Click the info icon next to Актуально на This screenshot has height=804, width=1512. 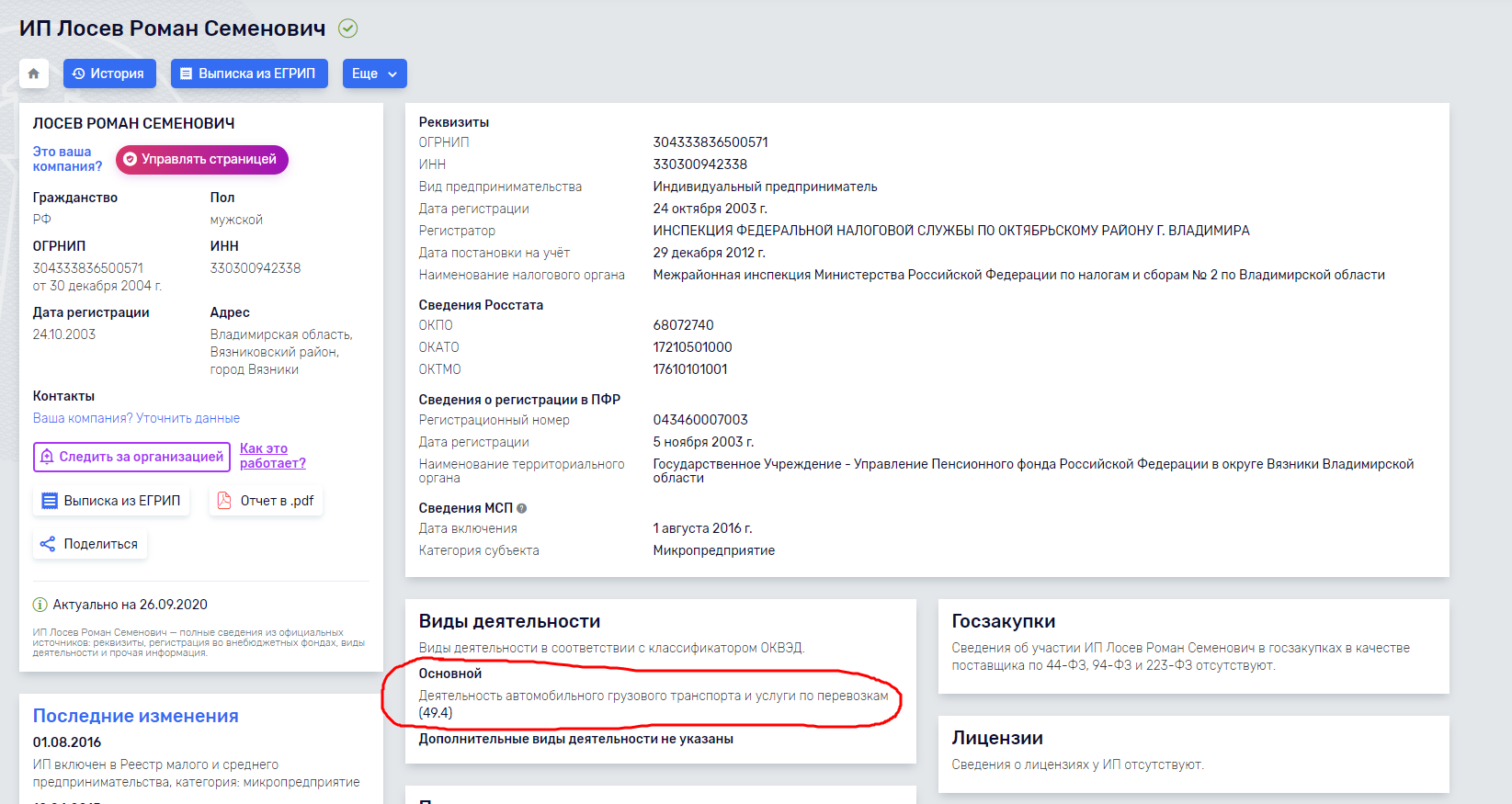coord(40,605)
